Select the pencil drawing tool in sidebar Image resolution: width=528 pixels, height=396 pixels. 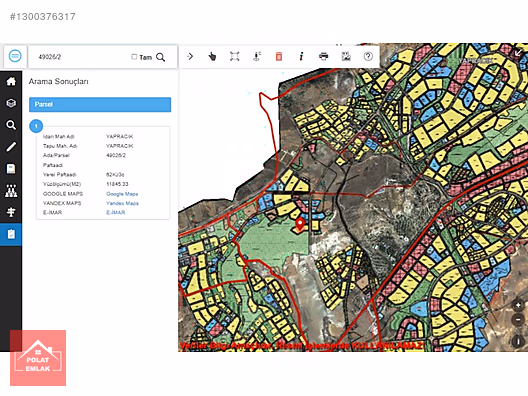[x=11, y=147]
